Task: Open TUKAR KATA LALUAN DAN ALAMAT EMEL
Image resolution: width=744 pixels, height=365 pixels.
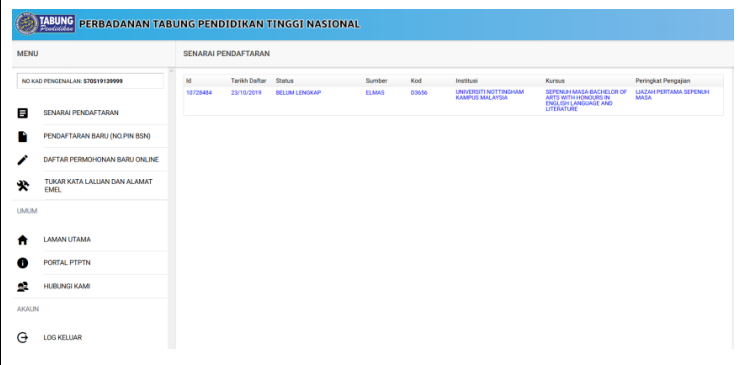Action: click(99, 186)
